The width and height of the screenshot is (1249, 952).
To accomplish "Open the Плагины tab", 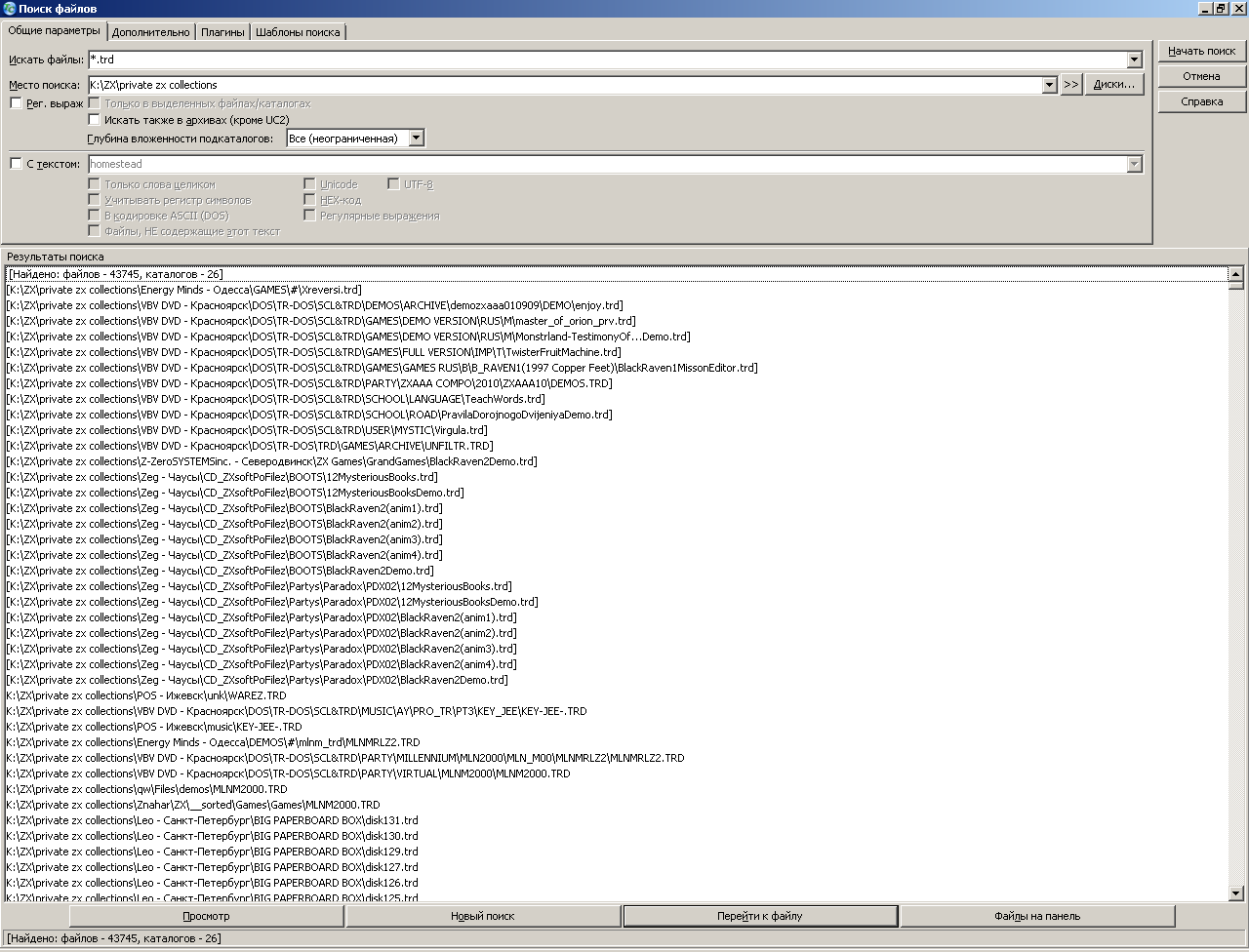I will pyautogui.click(x=222, y=32).
